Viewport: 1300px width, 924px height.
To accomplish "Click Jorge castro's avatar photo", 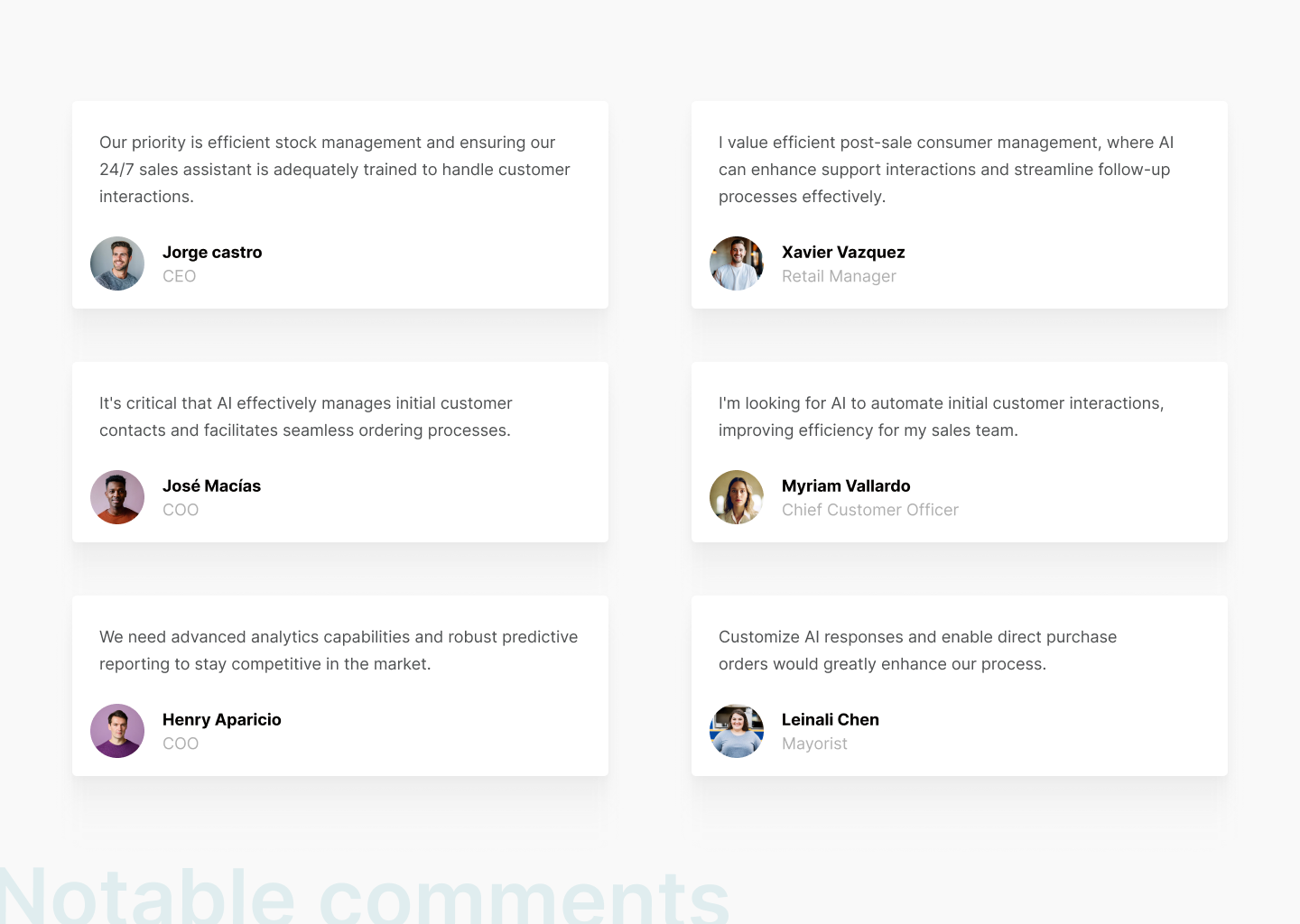I will tap(117, 263).
